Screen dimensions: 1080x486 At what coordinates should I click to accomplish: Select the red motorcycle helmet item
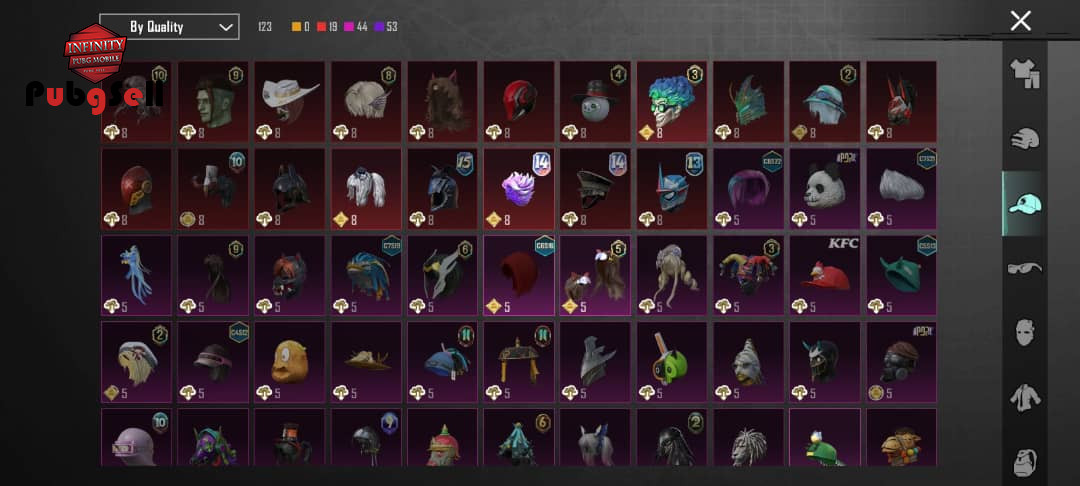tap(519, 101)
